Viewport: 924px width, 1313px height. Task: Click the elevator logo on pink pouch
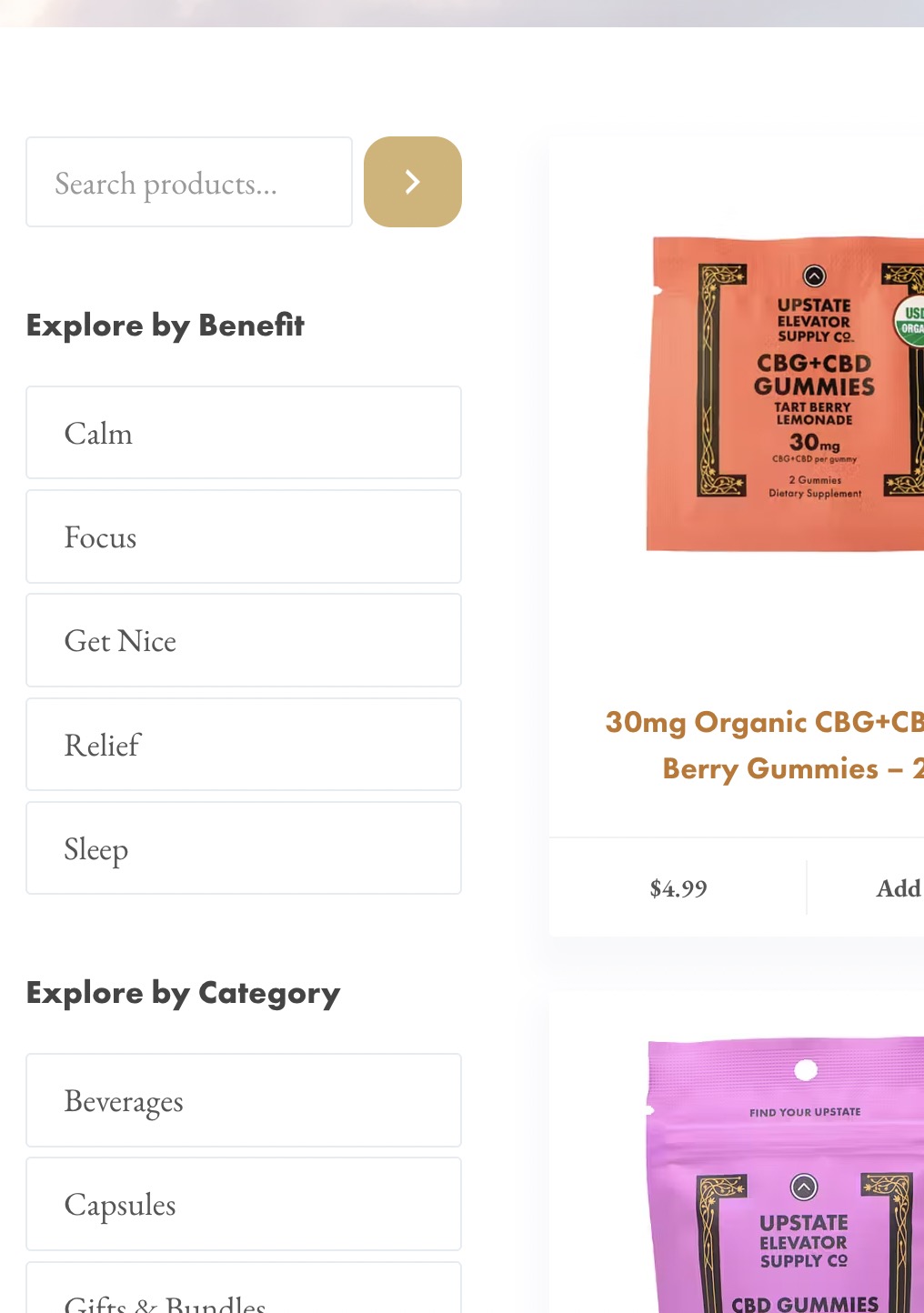(804, 1187)
